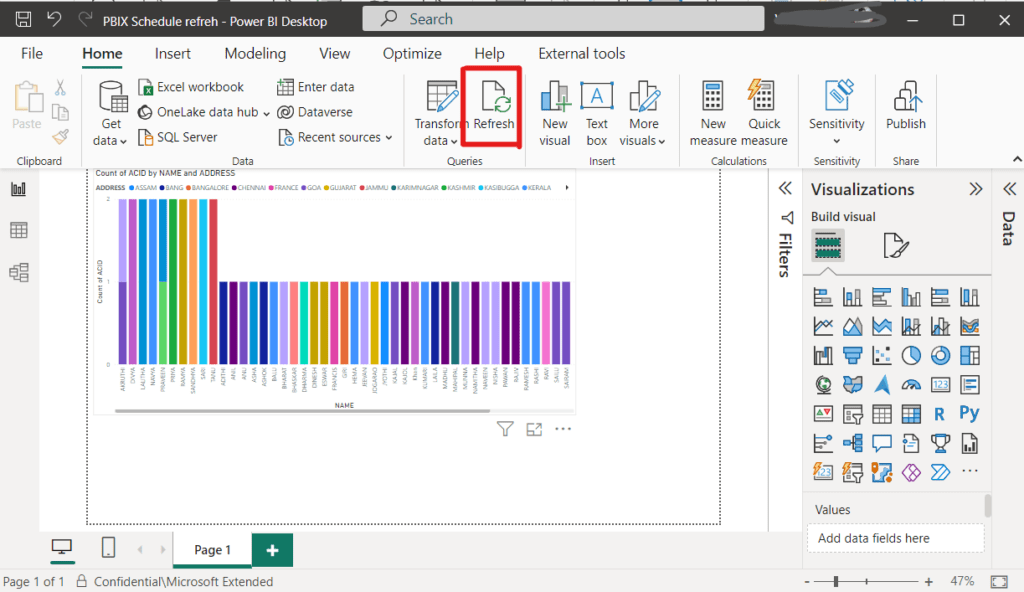Click the Refresh queries button
The image size is (1024, 592).
[494, 107]
